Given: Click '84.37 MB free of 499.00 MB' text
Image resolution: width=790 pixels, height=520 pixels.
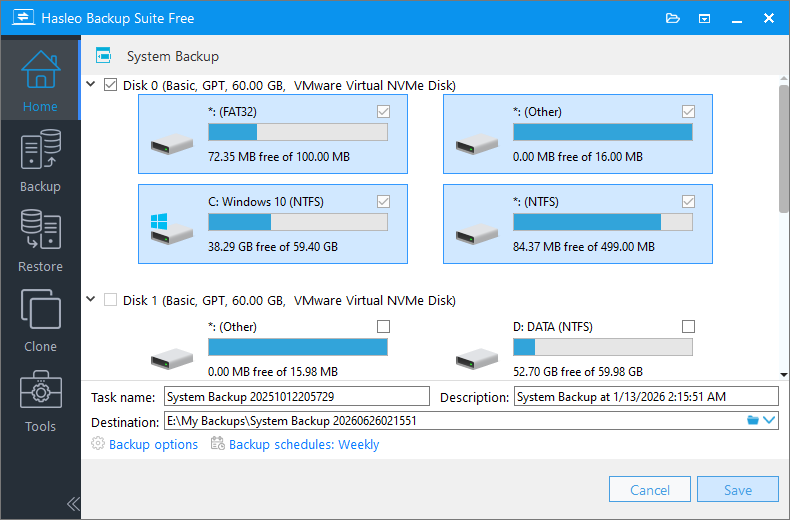Looking at the screenshot, I should 583,247.
